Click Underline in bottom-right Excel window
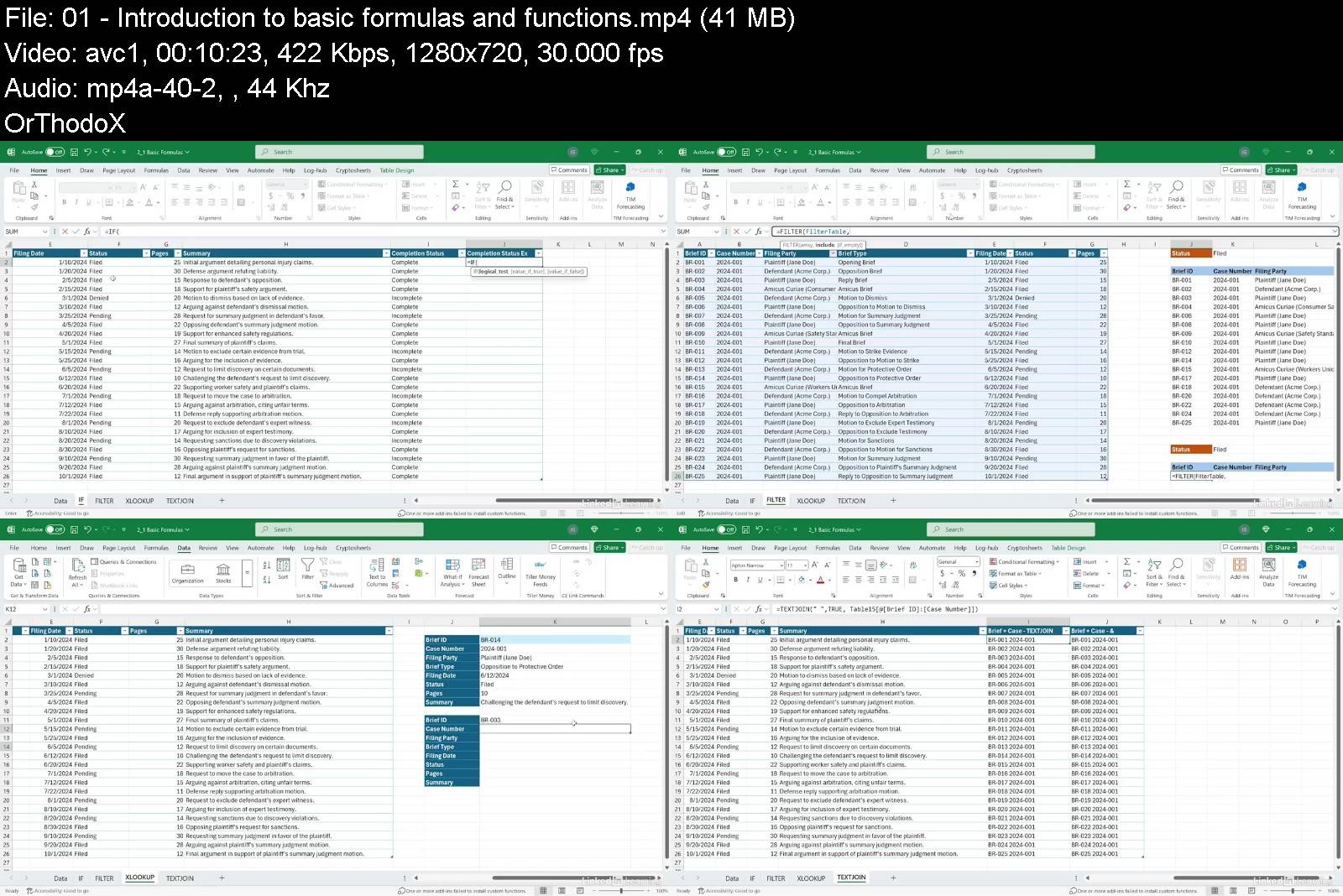Screen dimensions: 1343x896 (760, 580)
